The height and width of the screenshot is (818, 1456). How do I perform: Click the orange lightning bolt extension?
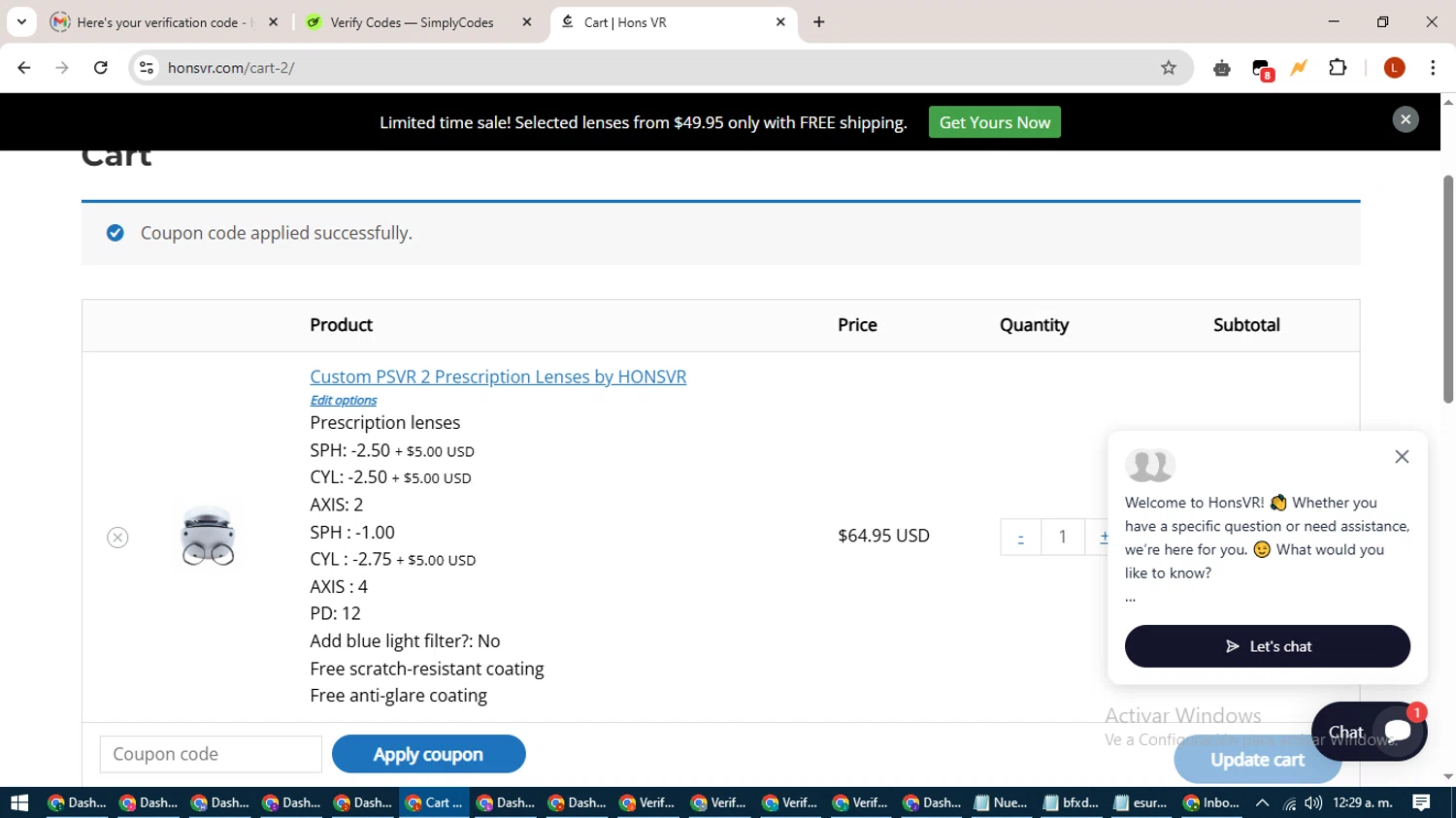[1299, 68]
